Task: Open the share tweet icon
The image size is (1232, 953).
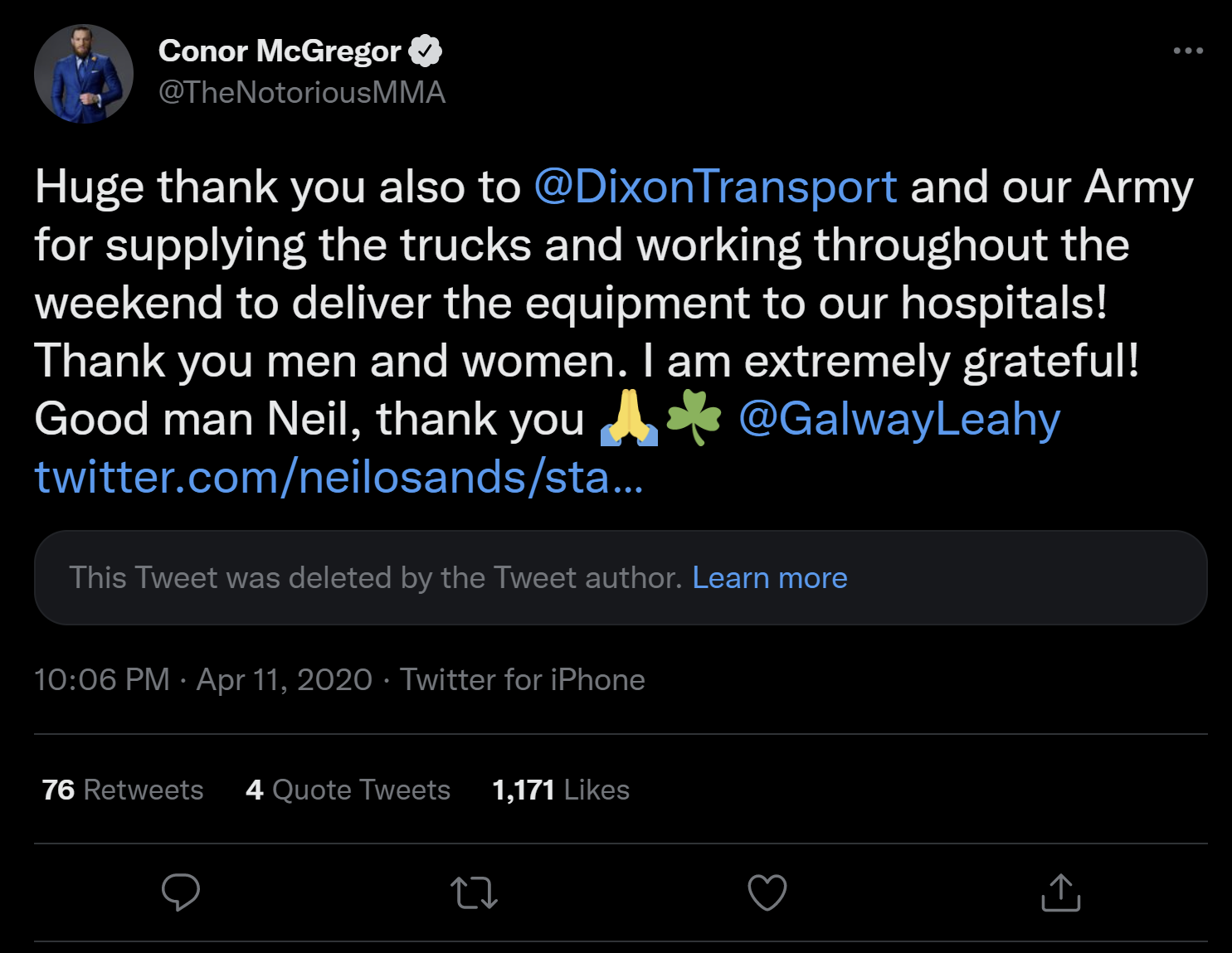Action: coord(1060,893)
